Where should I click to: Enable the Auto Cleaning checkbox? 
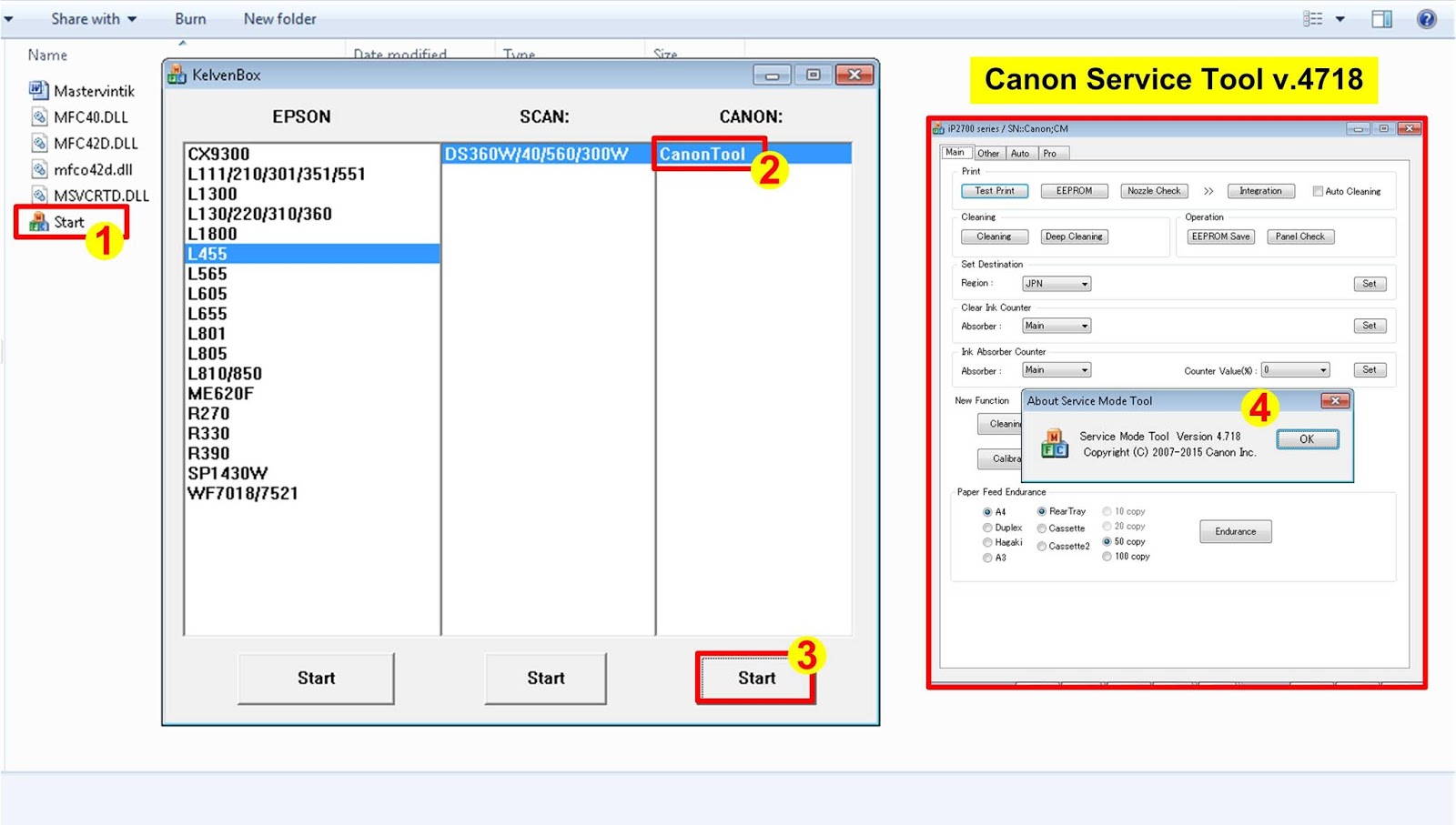tap(1318, 191)
